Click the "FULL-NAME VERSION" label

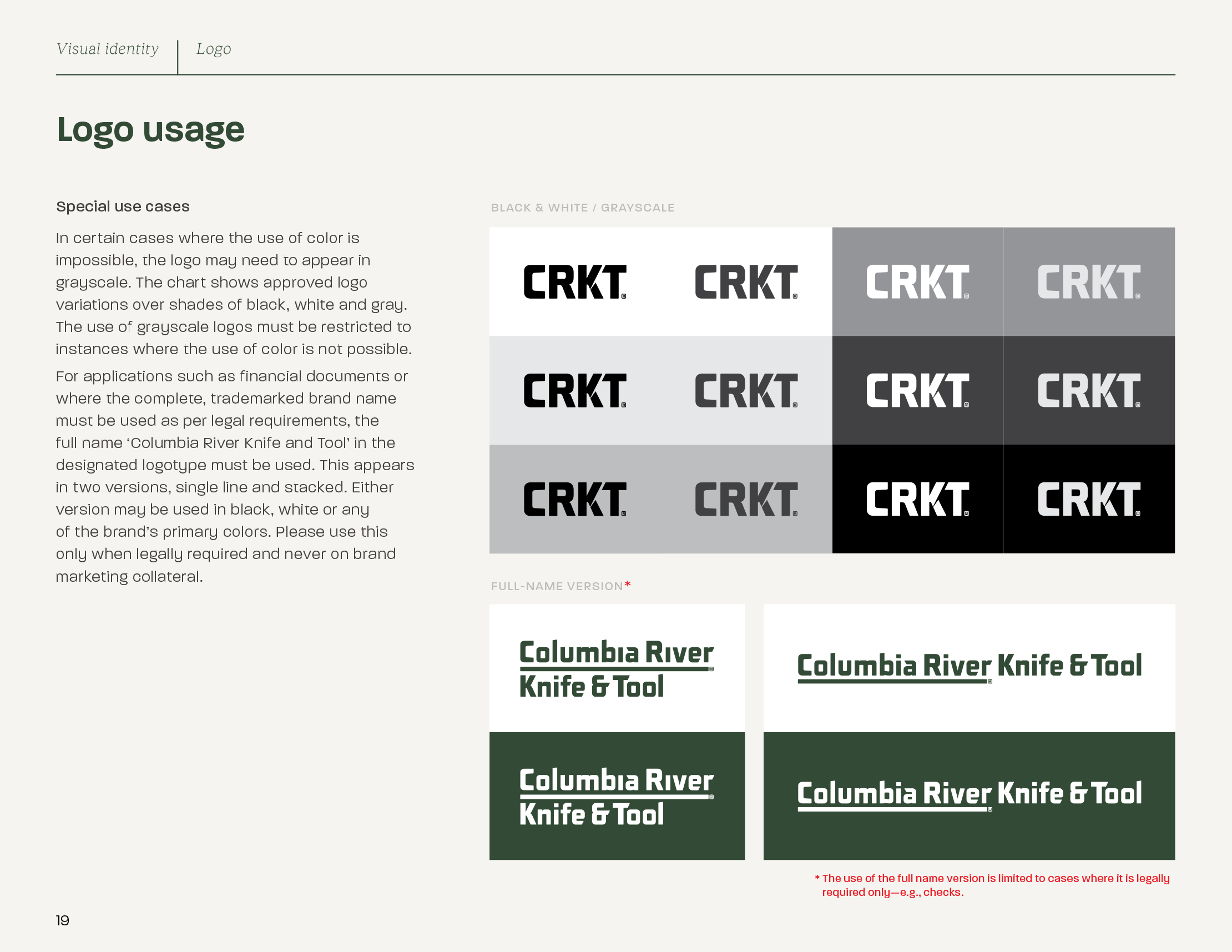coord(557,586)
